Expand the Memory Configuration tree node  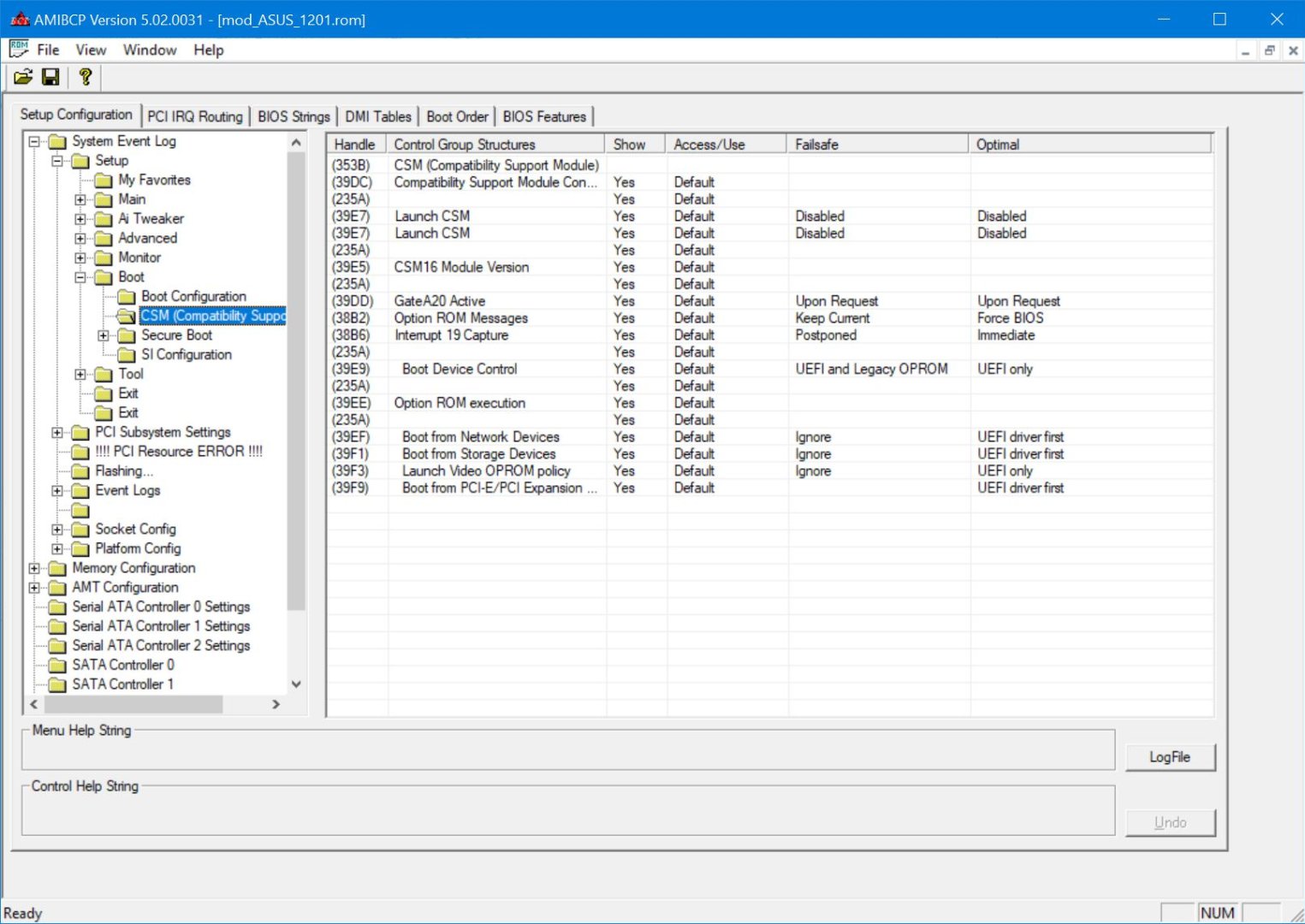coord(34,568)
